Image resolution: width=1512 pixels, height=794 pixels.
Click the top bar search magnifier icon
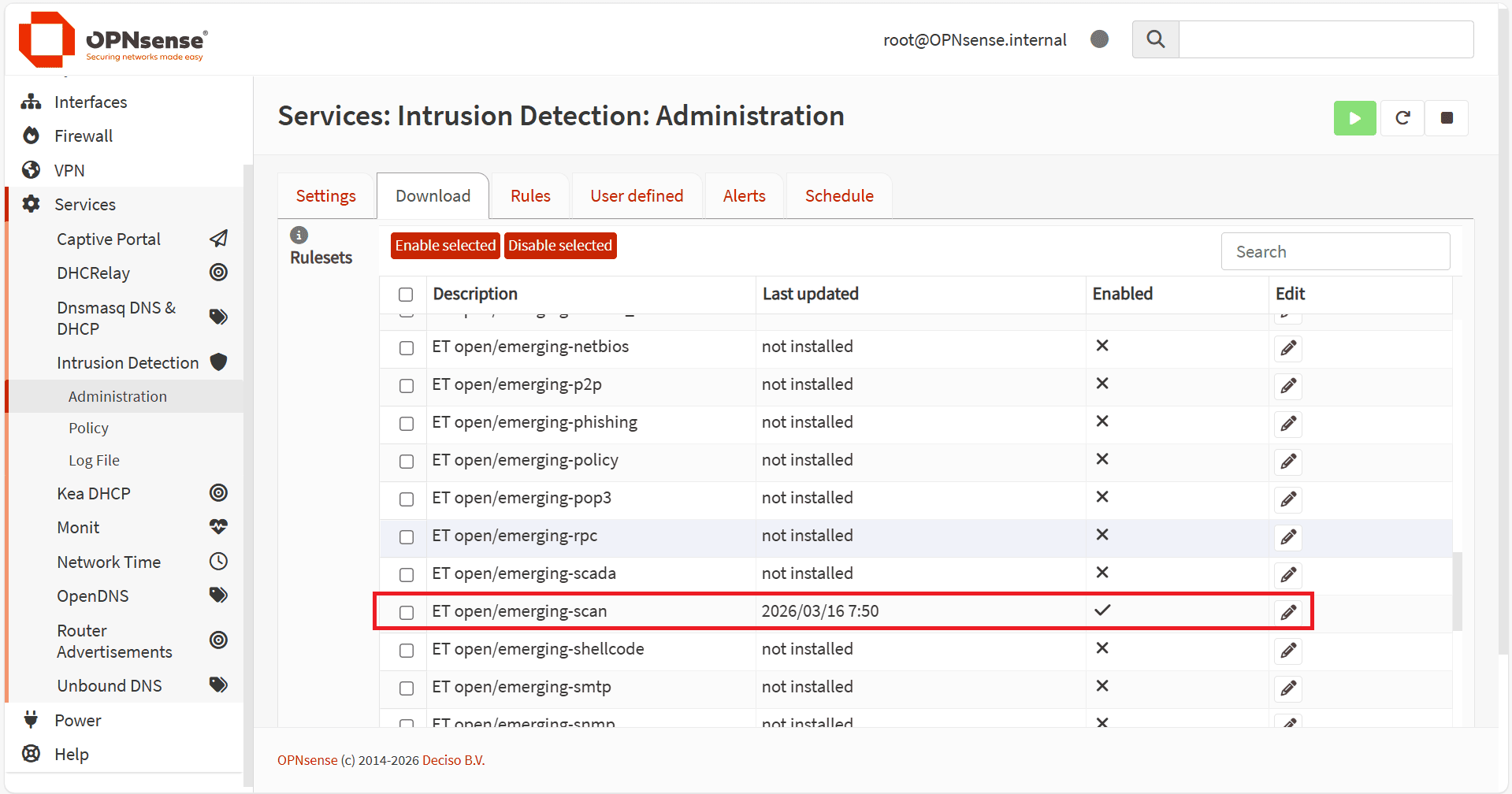1155,39
